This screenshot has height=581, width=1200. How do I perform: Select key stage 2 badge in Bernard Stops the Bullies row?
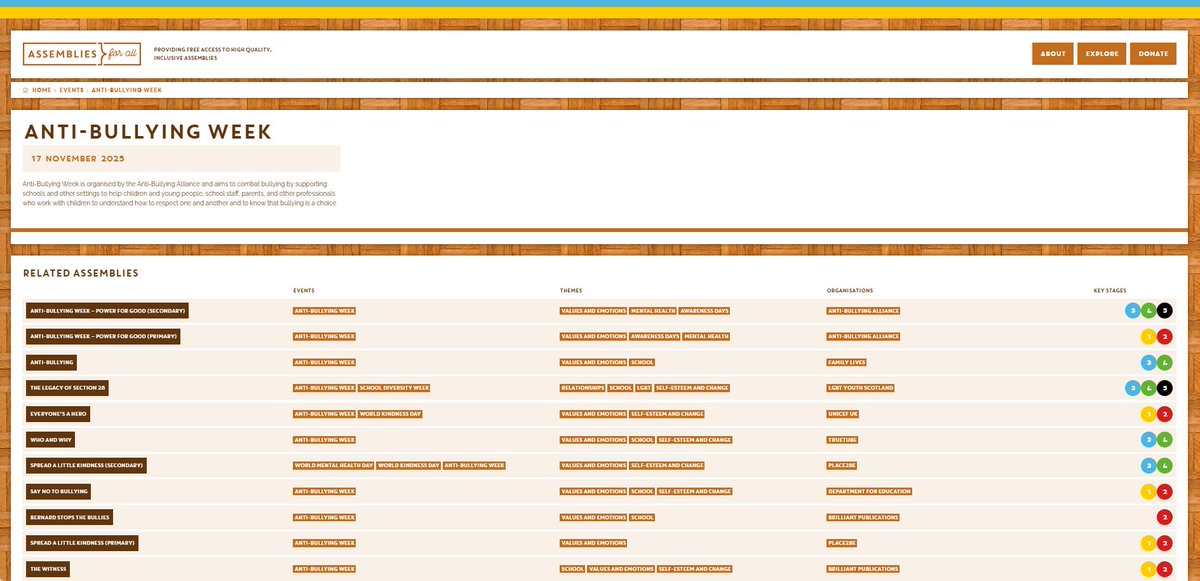pos(1165,517)
